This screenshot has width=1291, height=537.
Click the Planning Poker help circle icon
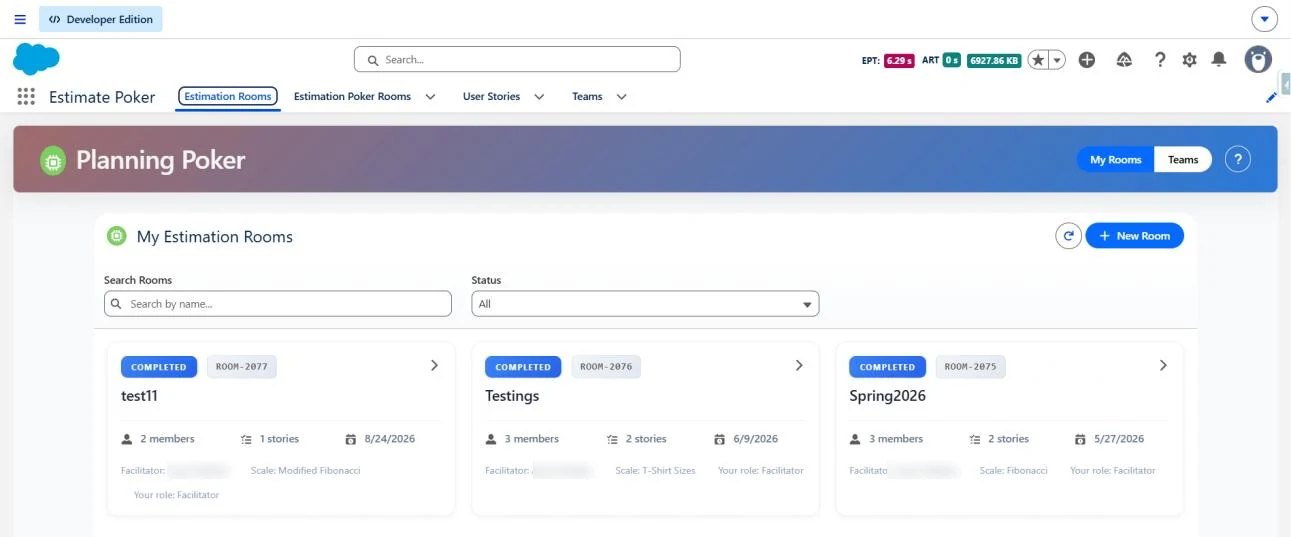coord(1238,159)
